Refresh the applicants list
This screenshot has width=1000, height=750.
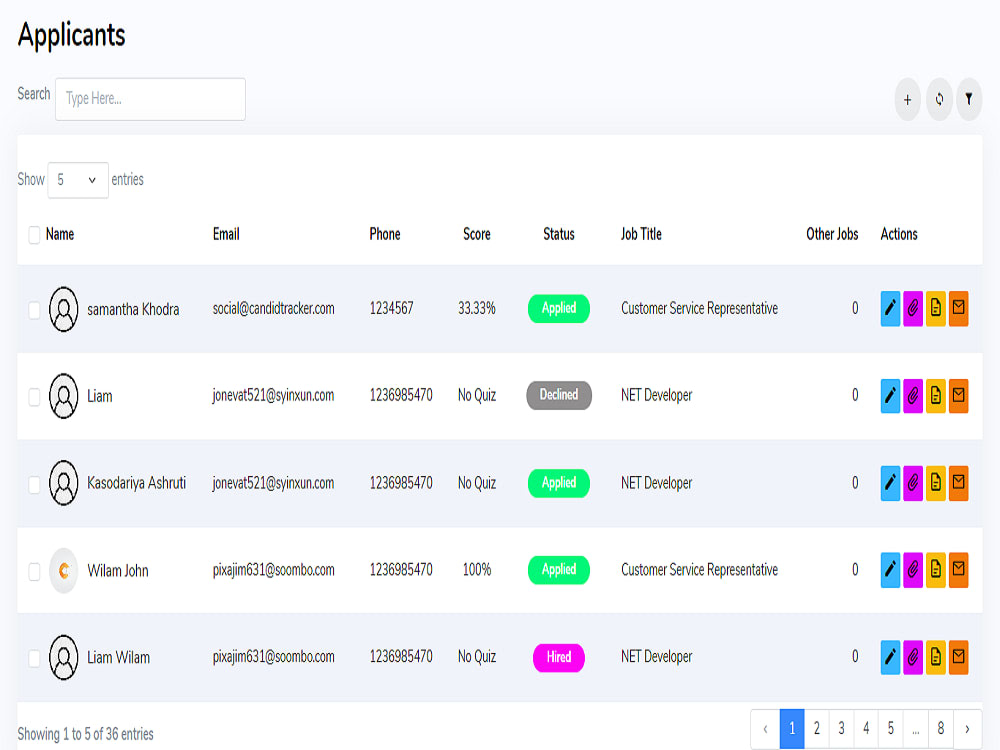pos(938,99)
